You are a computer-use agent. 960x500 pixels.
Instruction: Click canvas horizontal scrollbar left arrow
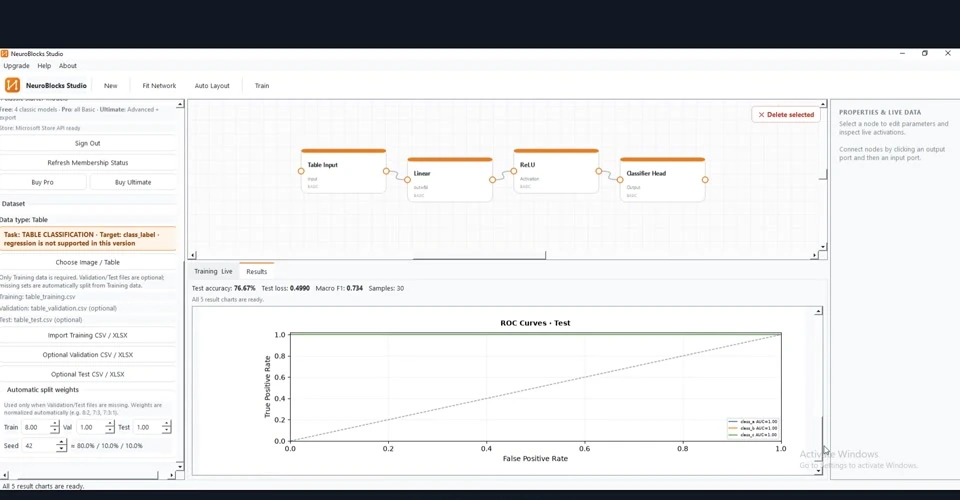coord(193,255)
